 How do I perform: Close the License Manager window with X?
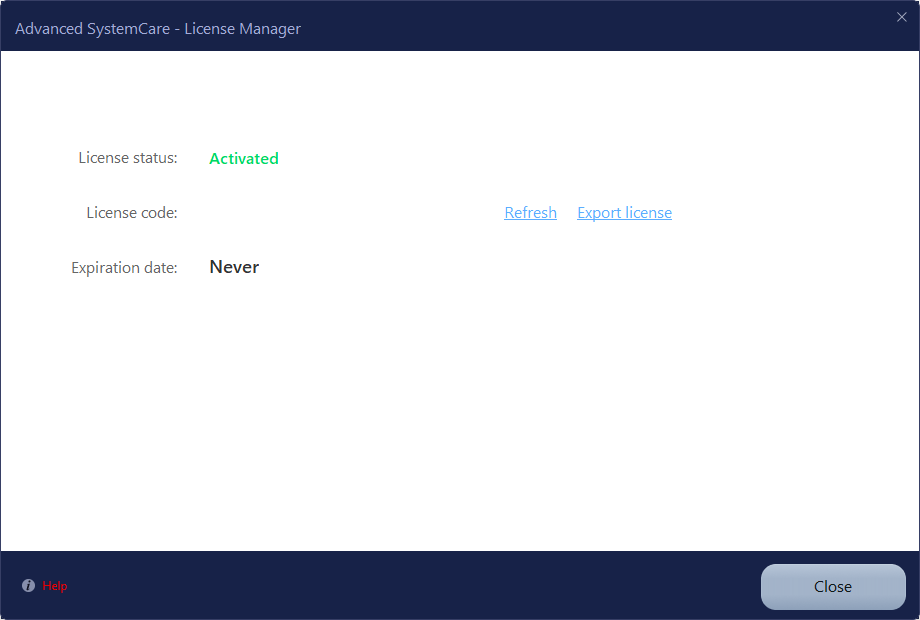tap(902, 17)
